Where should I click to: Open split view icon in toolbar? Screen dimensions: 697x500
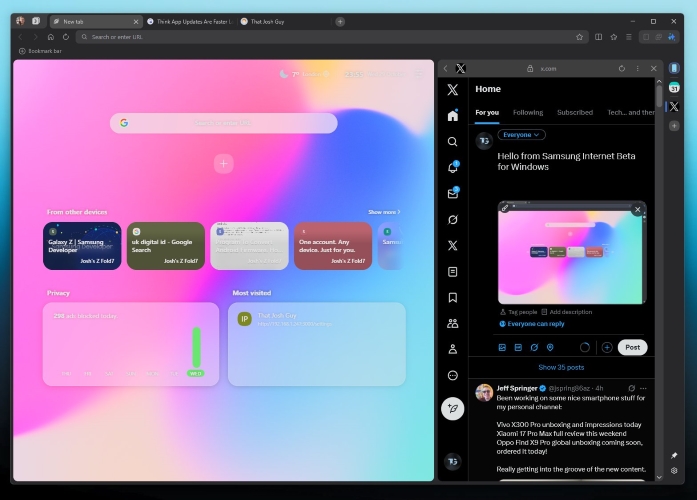[x=599, y=37]
